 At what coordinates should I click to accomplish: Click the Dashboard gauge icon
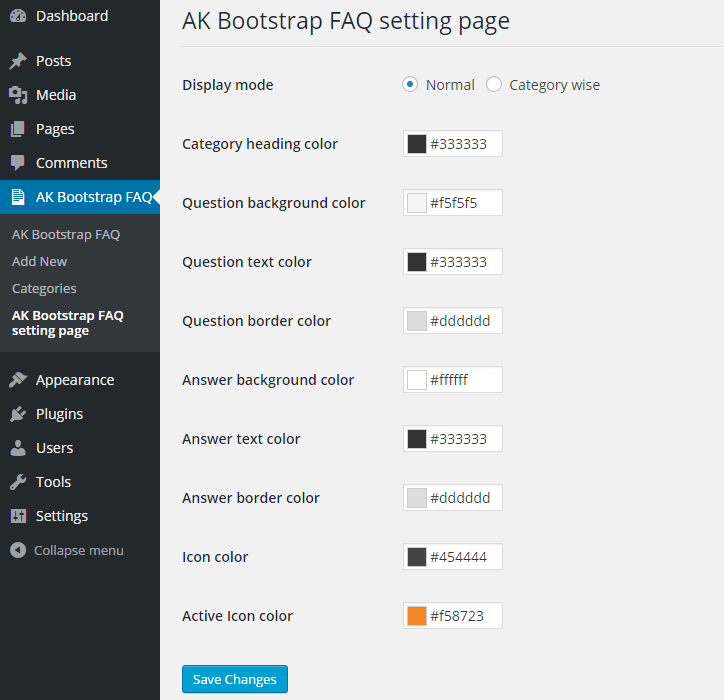tap(18, 16)
